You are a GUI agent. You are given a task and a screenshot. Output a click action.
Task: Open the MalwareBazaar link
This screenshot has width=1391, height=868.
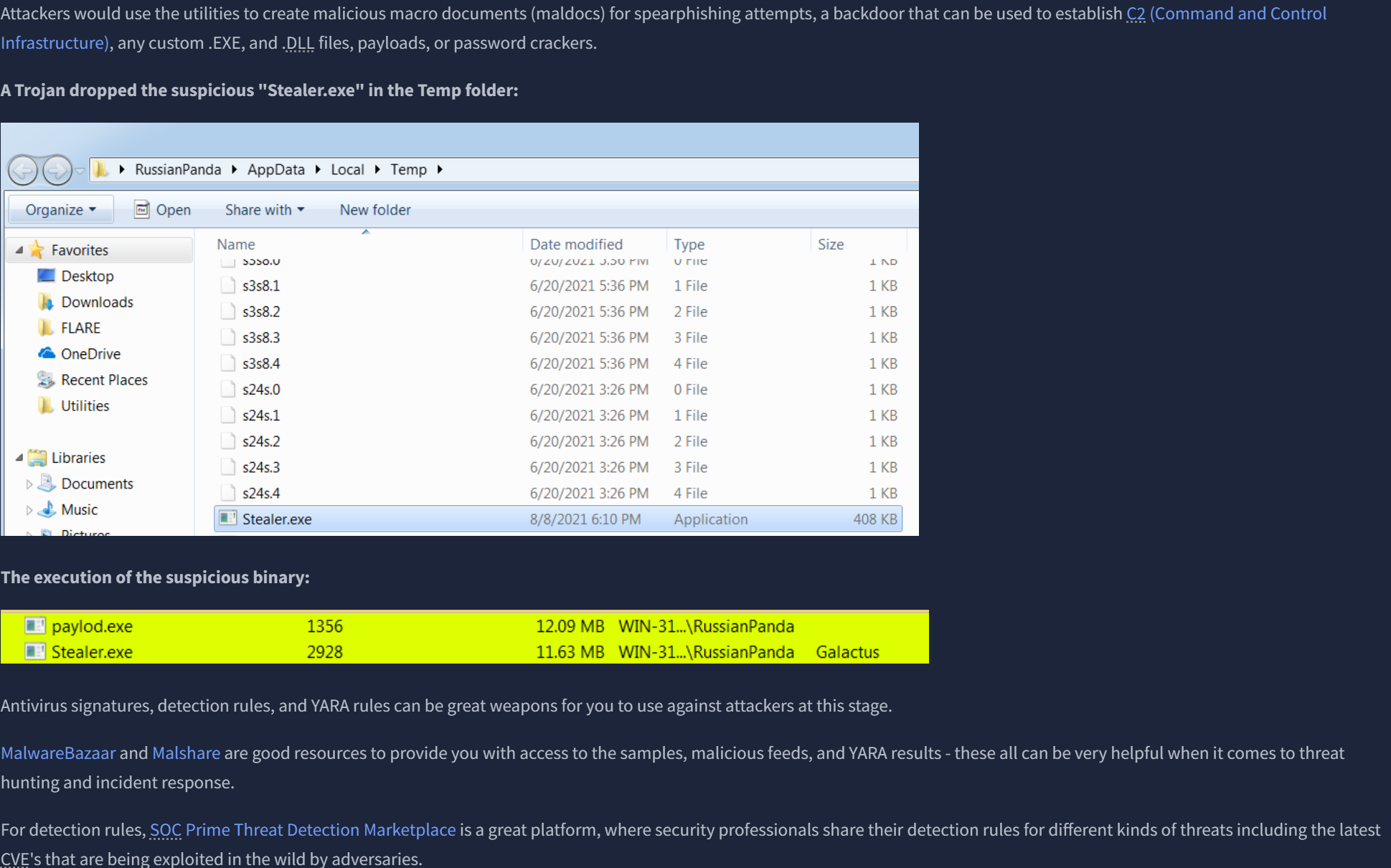58,753
